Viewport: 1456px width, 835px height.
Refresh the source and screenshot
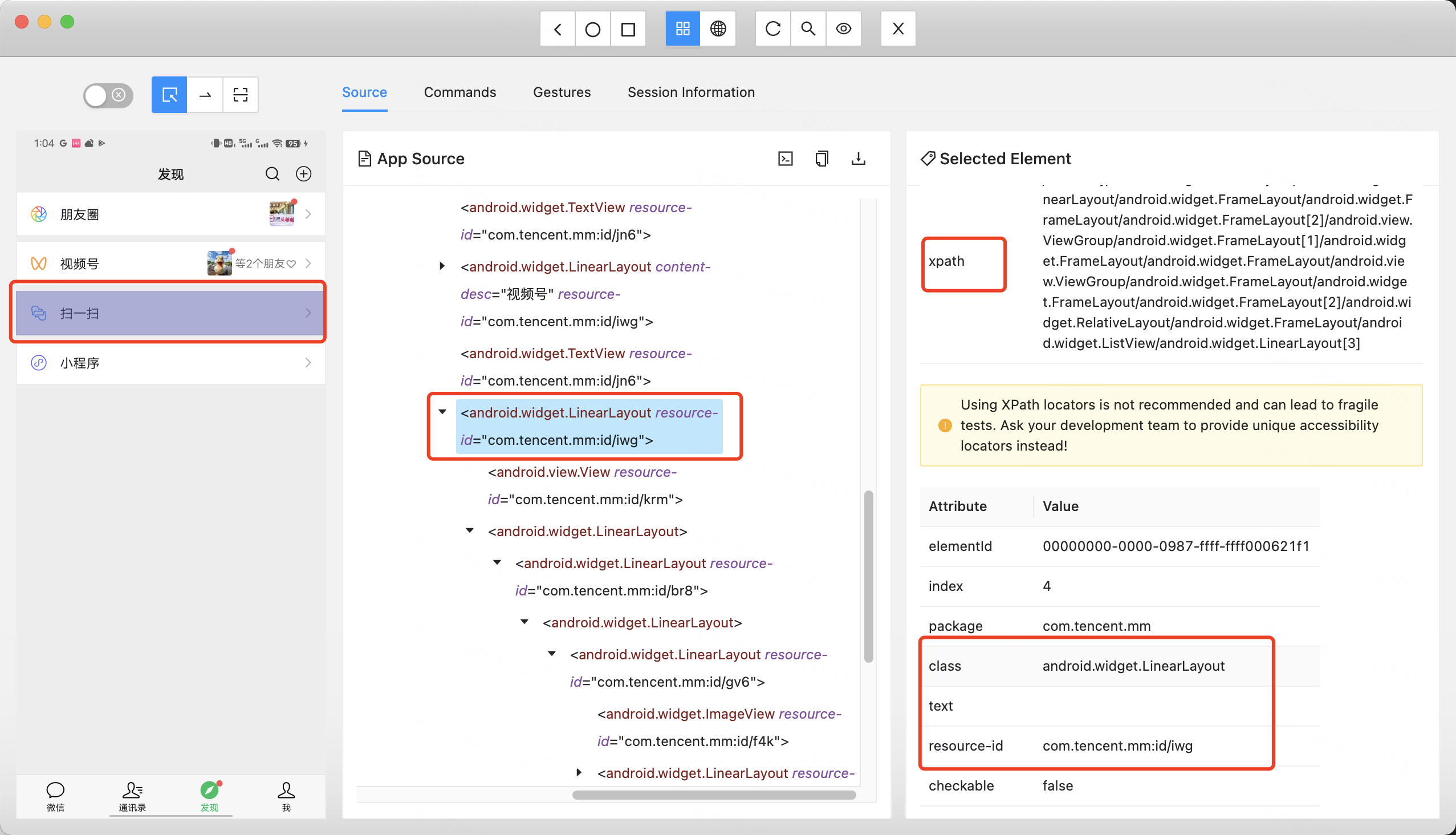(772, 29)
